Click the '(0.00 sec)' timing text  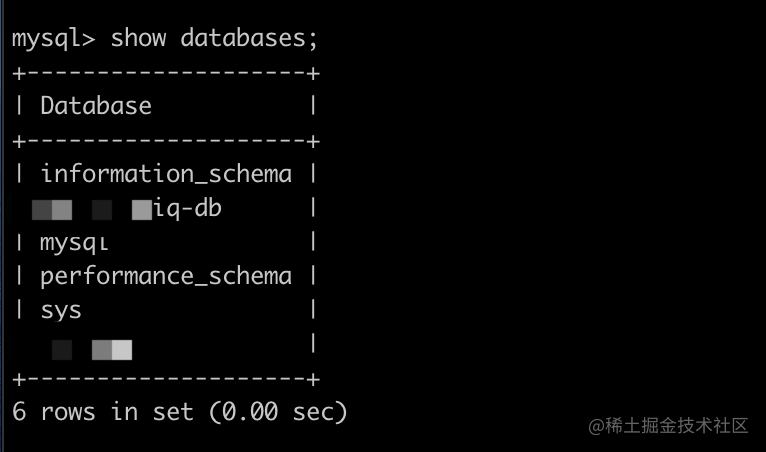tap(278, 412)
